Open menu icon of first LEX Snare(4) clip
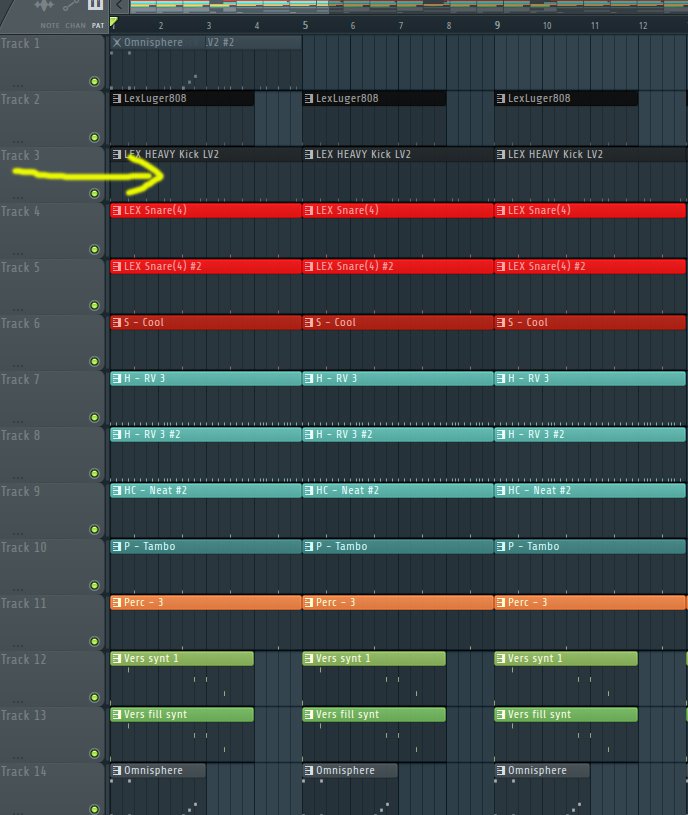688x815 pixels. coord(117,210)
